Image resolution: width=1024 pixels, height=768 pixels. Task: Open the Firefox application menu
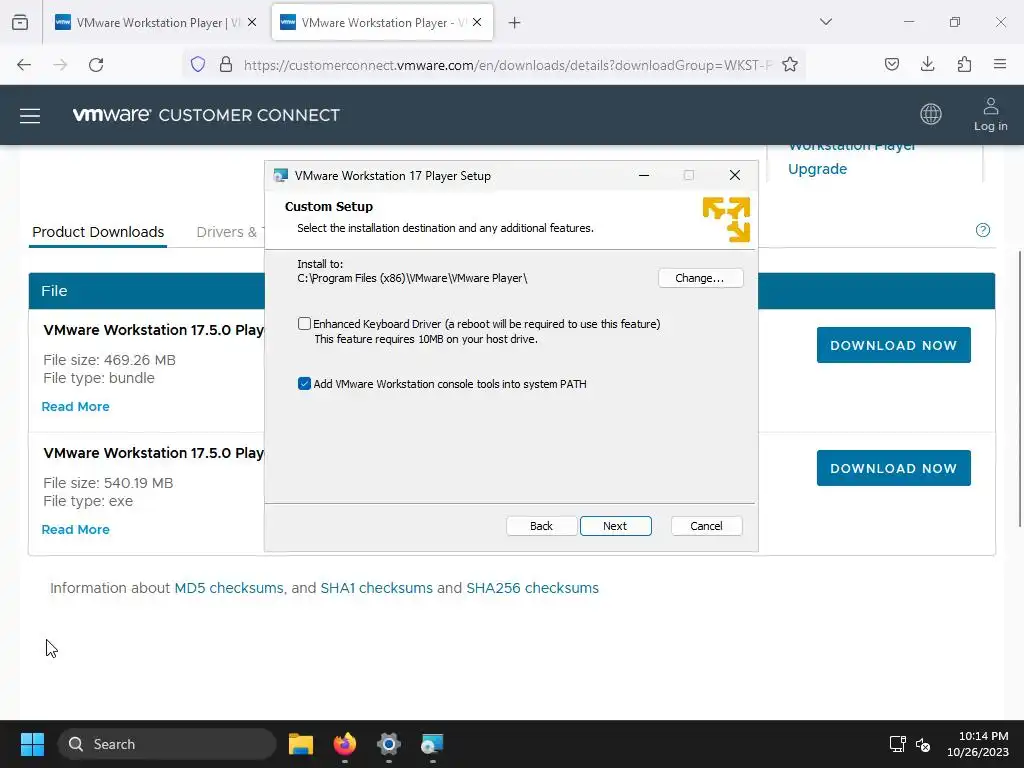[x=1000, y=64]
